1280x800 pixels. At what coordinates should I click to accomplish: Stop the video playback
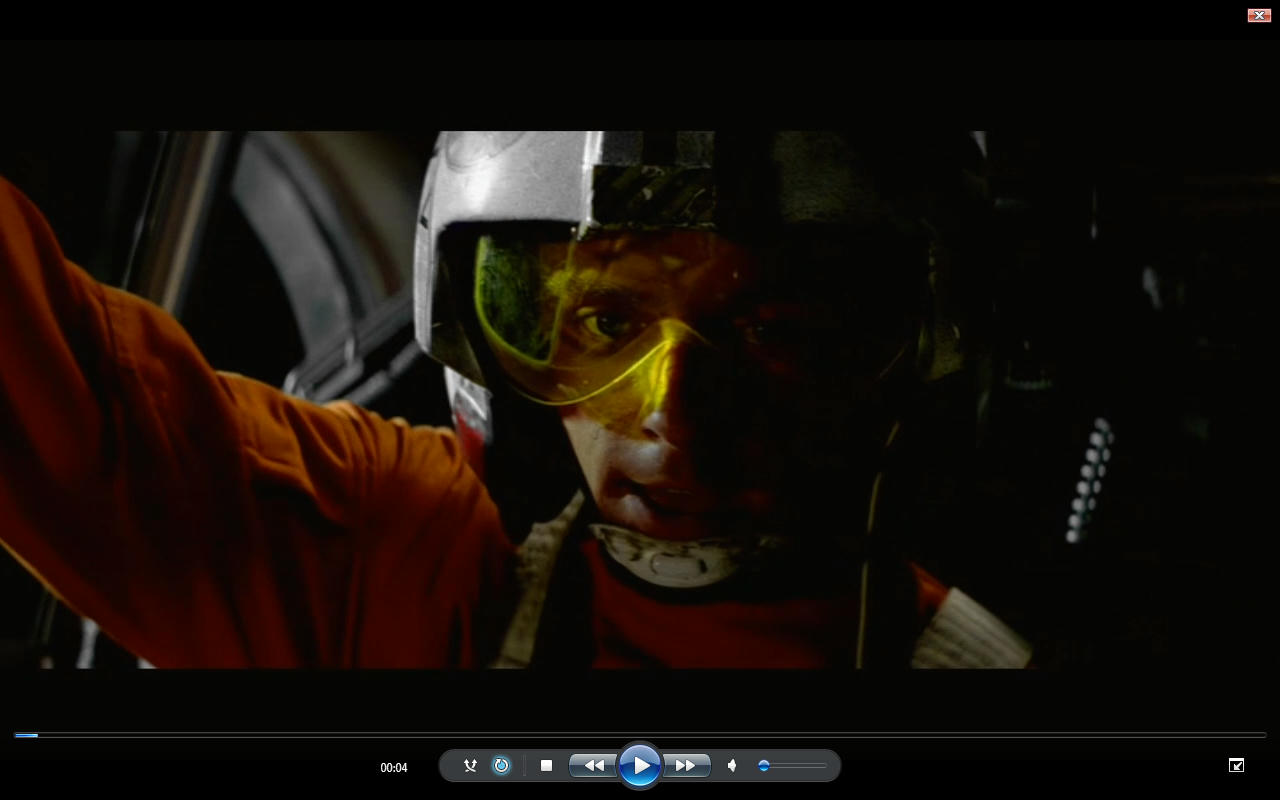point(546,766)
